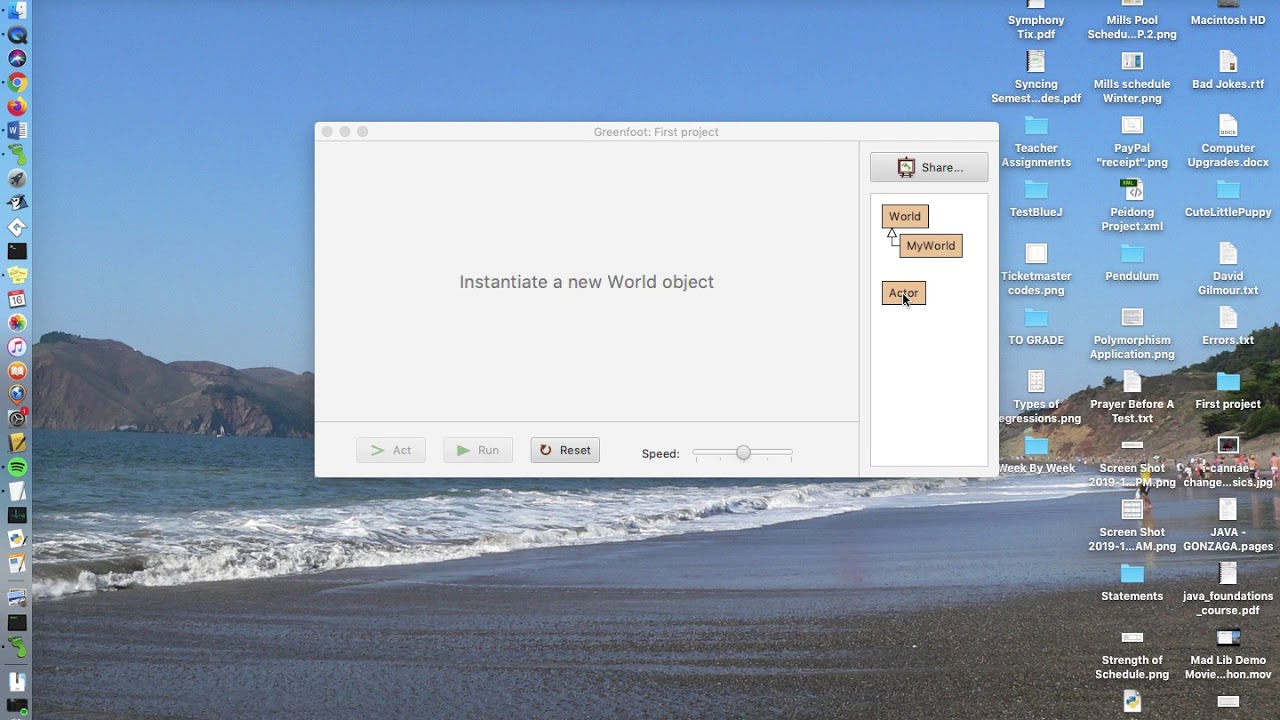The image size is (1280, 720).
Task: Open Chrome from the dock
Action: (x=17, y=83)
